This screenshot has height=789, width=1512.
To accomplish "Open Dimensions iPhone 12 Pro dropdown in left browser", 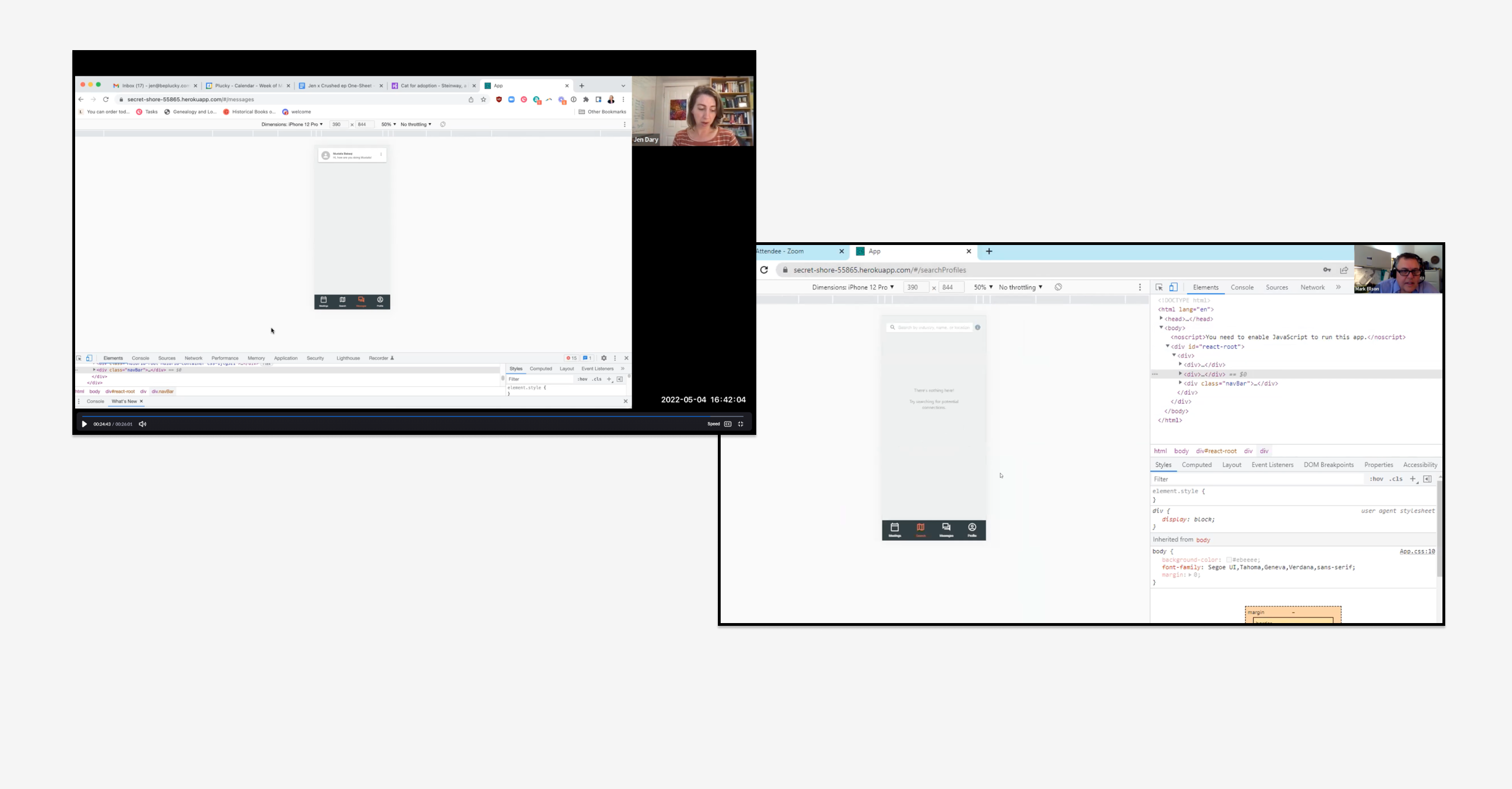I will pyautogui.click(x=292, y=125).
